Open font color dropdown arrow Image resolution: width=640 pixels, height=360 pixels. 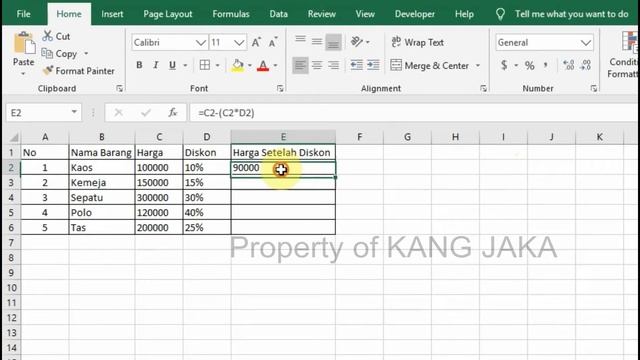pyautogui.click(x=276, y=65)
